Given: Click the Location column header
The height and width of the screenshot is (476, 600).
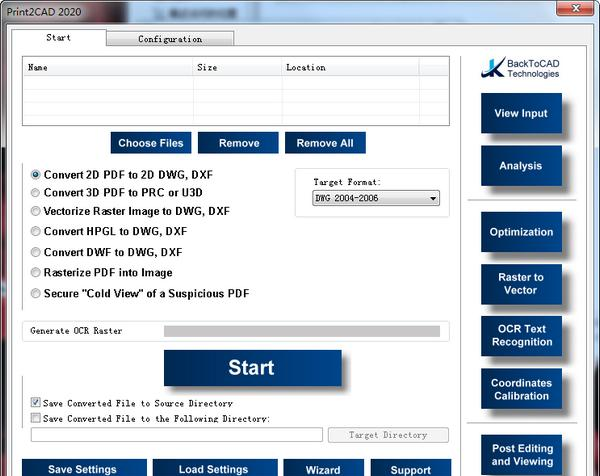Looking at the screenshot, I should (351, 68).
